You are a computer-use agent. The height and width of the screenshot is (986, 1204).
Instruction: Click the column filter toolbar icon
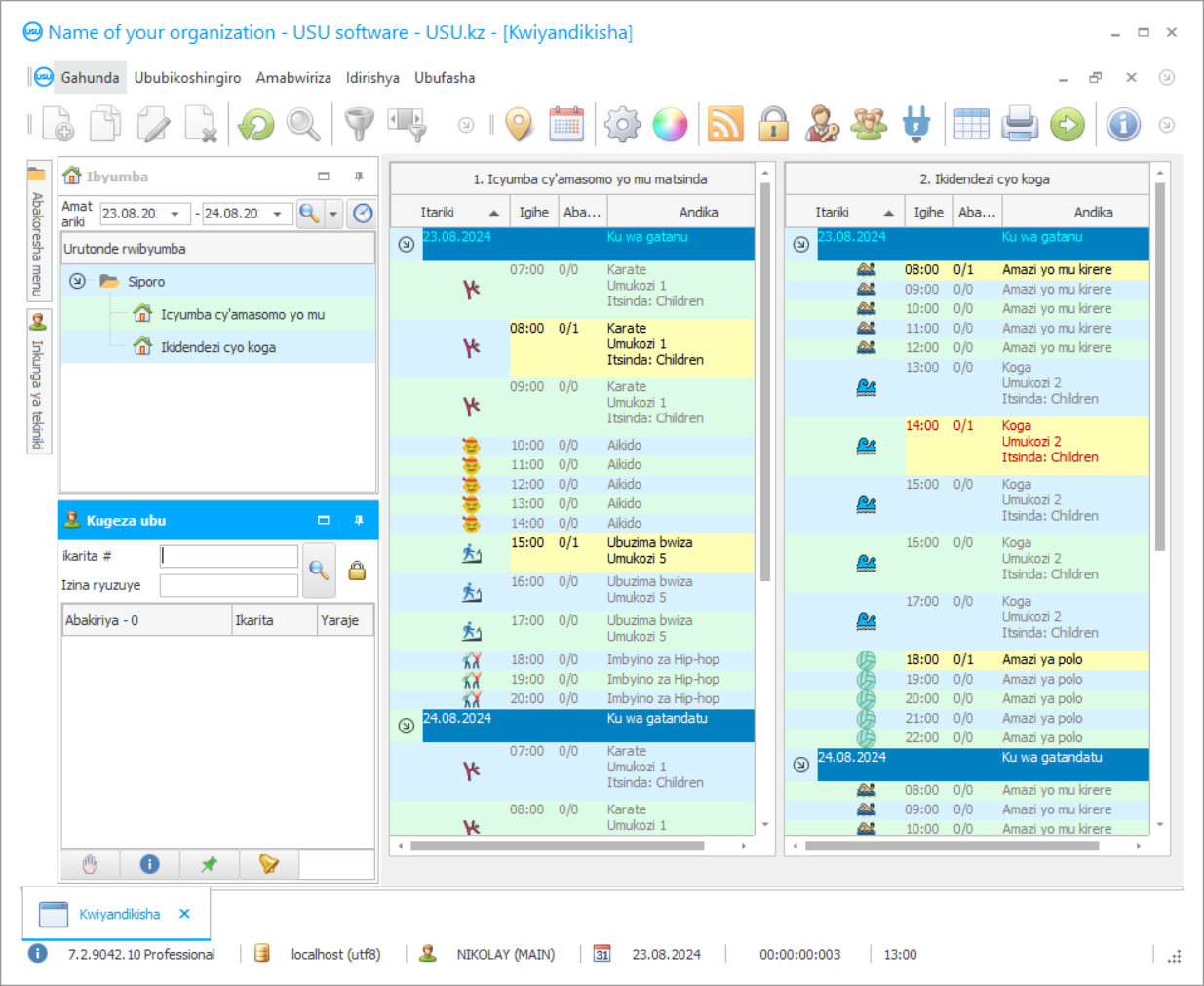pyautogui.click(x=408, y=125)
